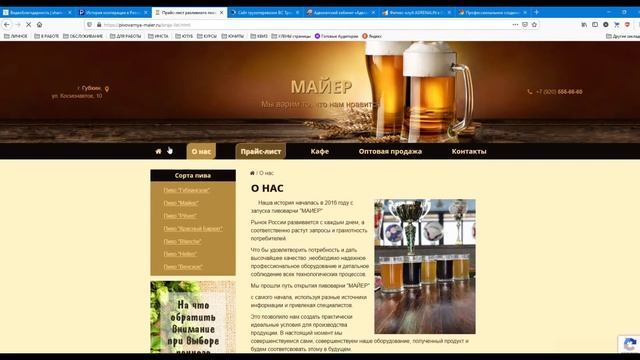Open the 'КУРСЫ' bookmarks folder
This screenshot has height=360, width=640.
tap(207, 36)
